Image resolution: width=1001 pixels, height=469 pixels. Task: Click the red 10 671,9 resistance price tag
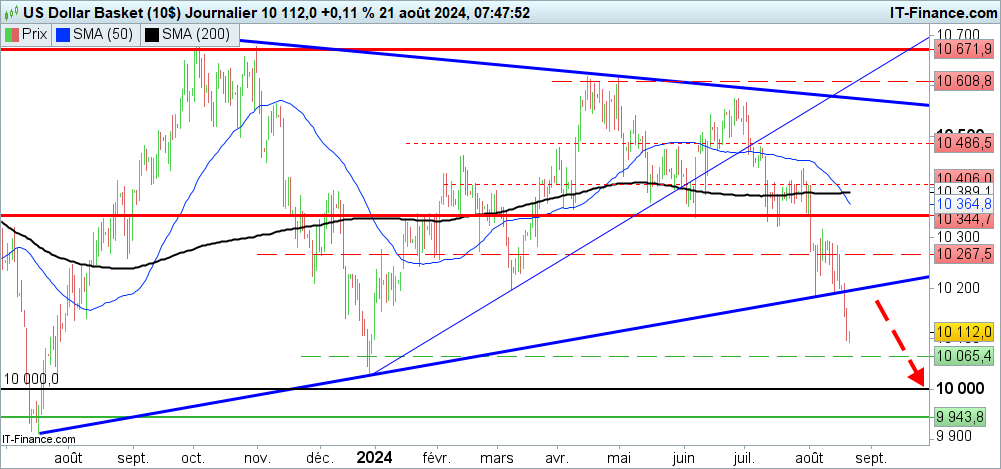pos(964,48)
